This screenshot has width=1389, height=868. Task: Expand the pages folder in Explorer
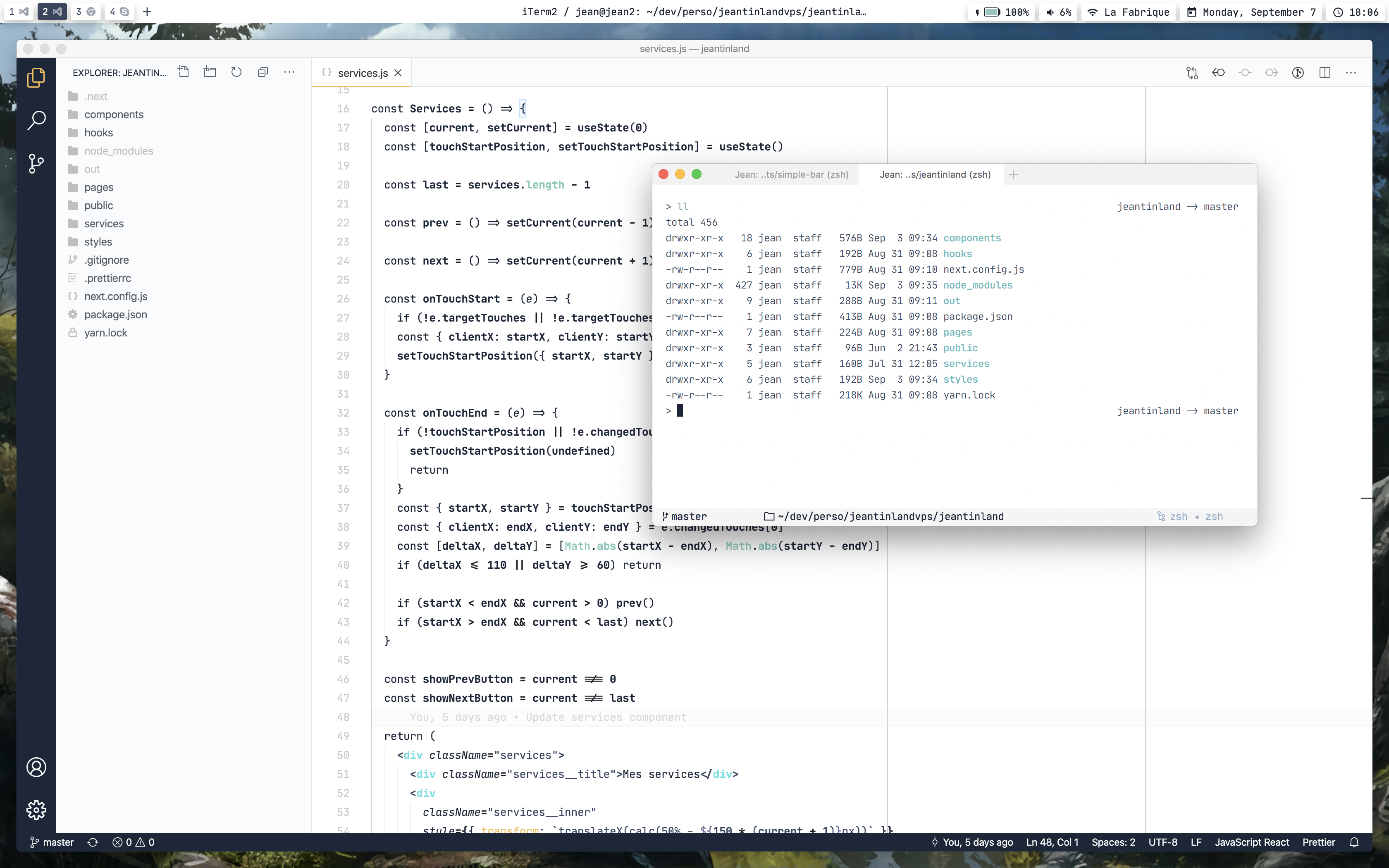tap(99, 187)
